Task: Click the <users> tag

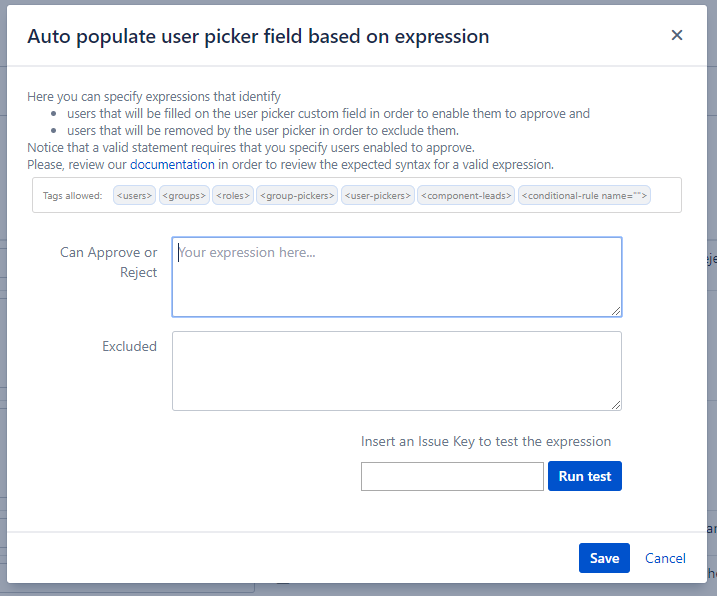Action: coord(135,196)
